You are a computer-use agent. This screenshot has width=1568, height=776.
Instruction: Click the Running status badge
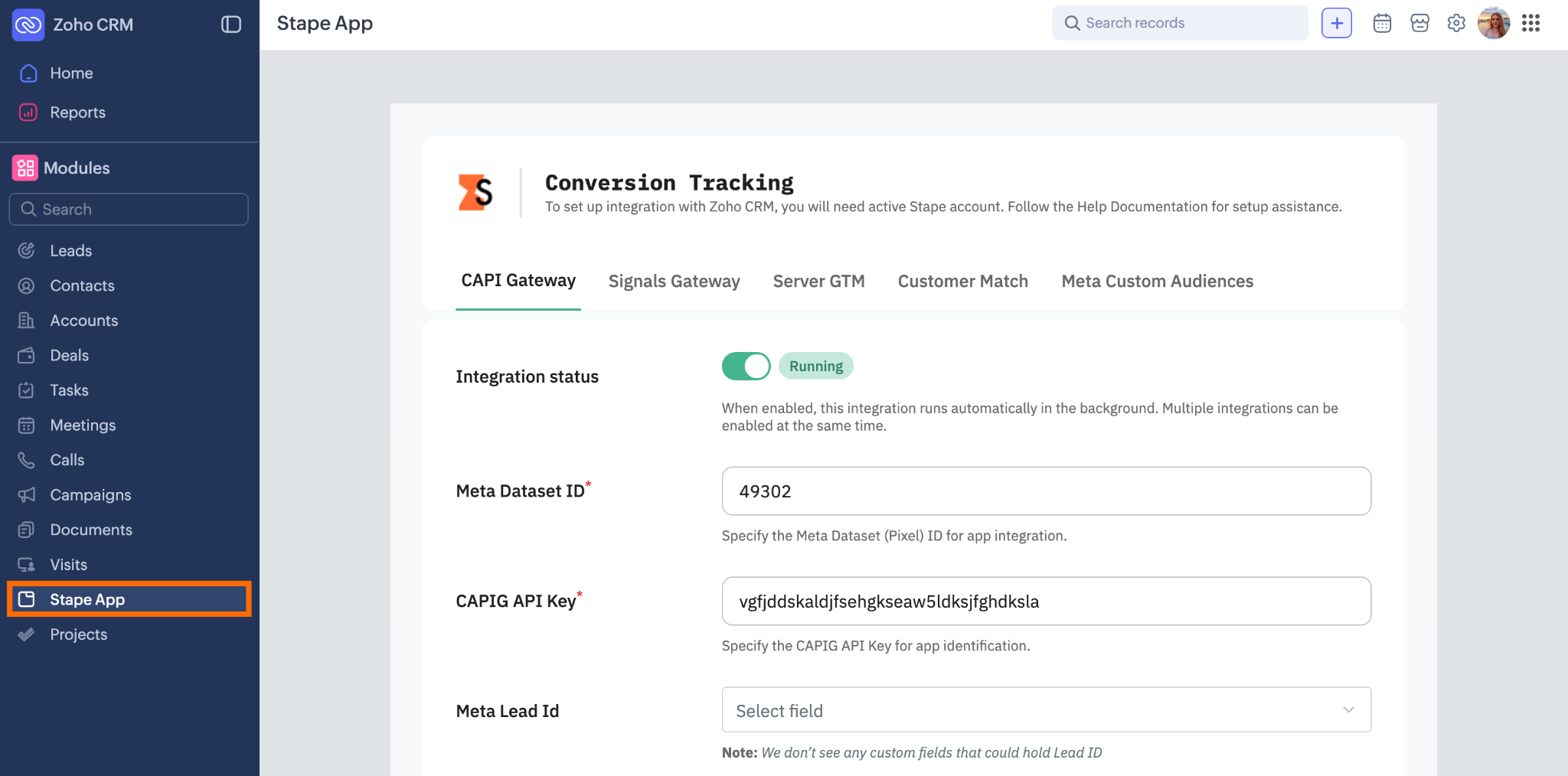(x=816, y=366)
